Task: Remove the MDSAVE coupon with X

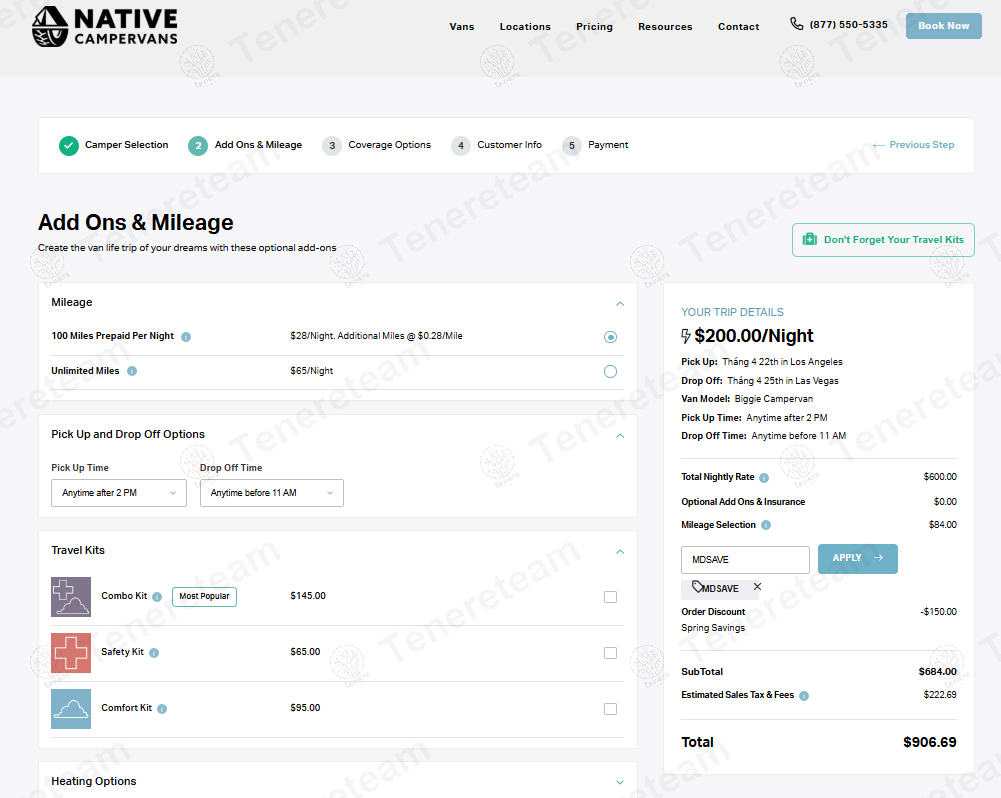Action: [x=757, y=587]
